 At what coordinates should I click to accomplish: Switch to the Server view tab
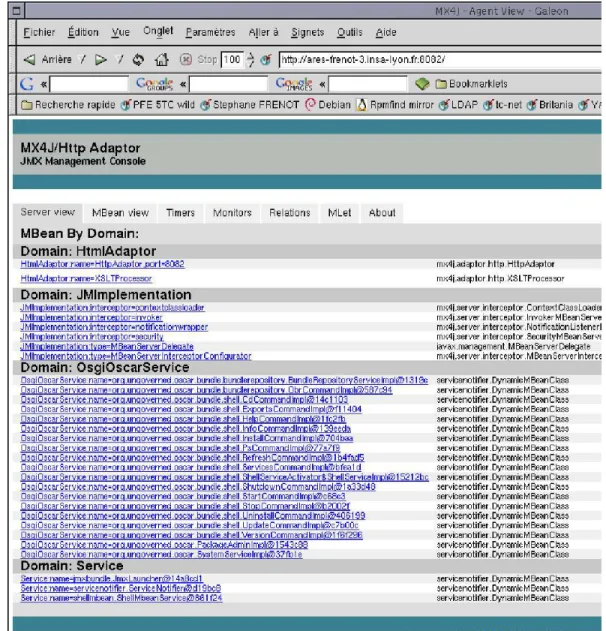coord(47,212)
